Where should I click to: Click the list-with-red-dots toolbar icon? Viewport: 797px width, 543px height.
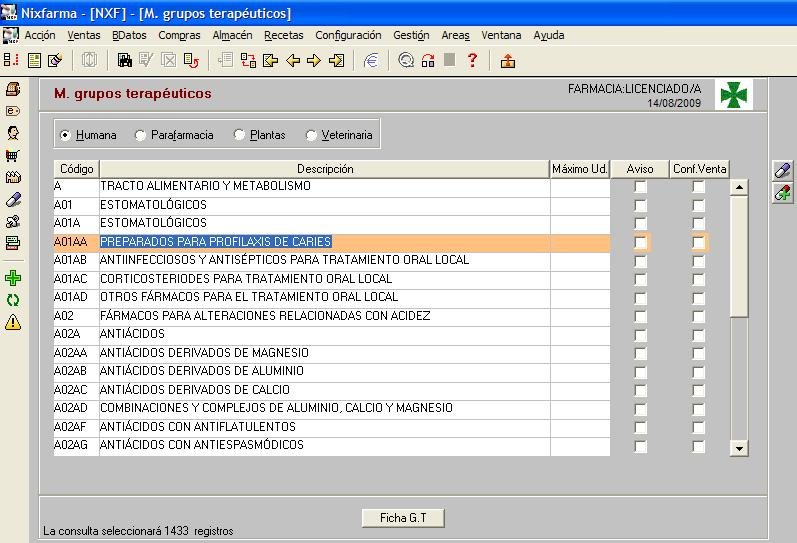tap(11, 61)
